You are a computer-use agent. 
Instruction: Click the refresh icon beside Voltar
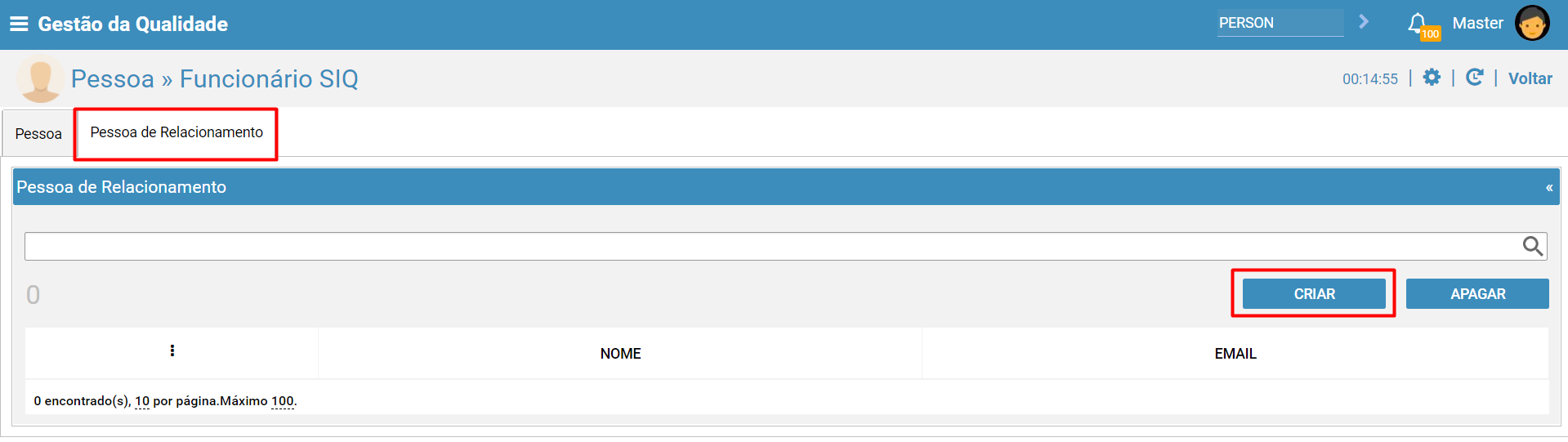pyautogui.click(x=1474, y=78)
